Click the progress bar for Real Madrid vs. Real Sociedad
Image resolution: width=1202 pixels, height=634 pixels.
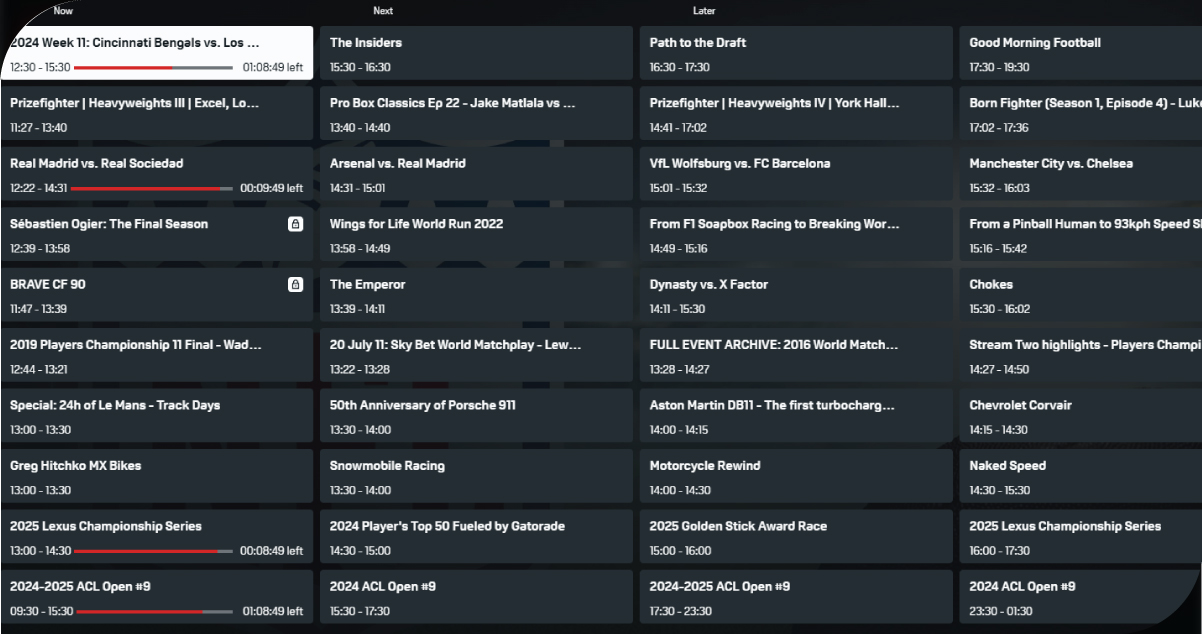point(155,188)
